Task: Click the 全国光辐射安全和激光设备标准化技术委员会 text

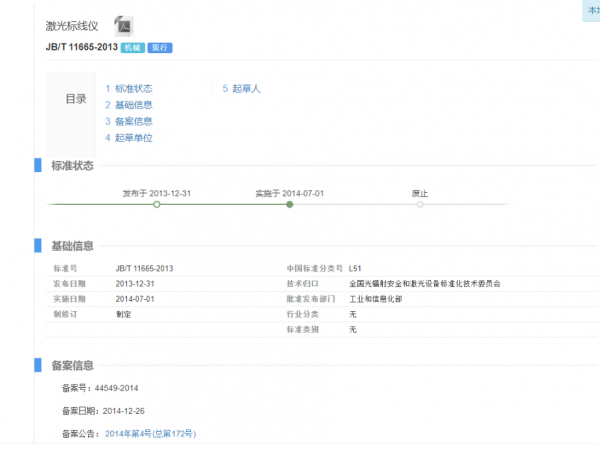Action: [424, 284]
